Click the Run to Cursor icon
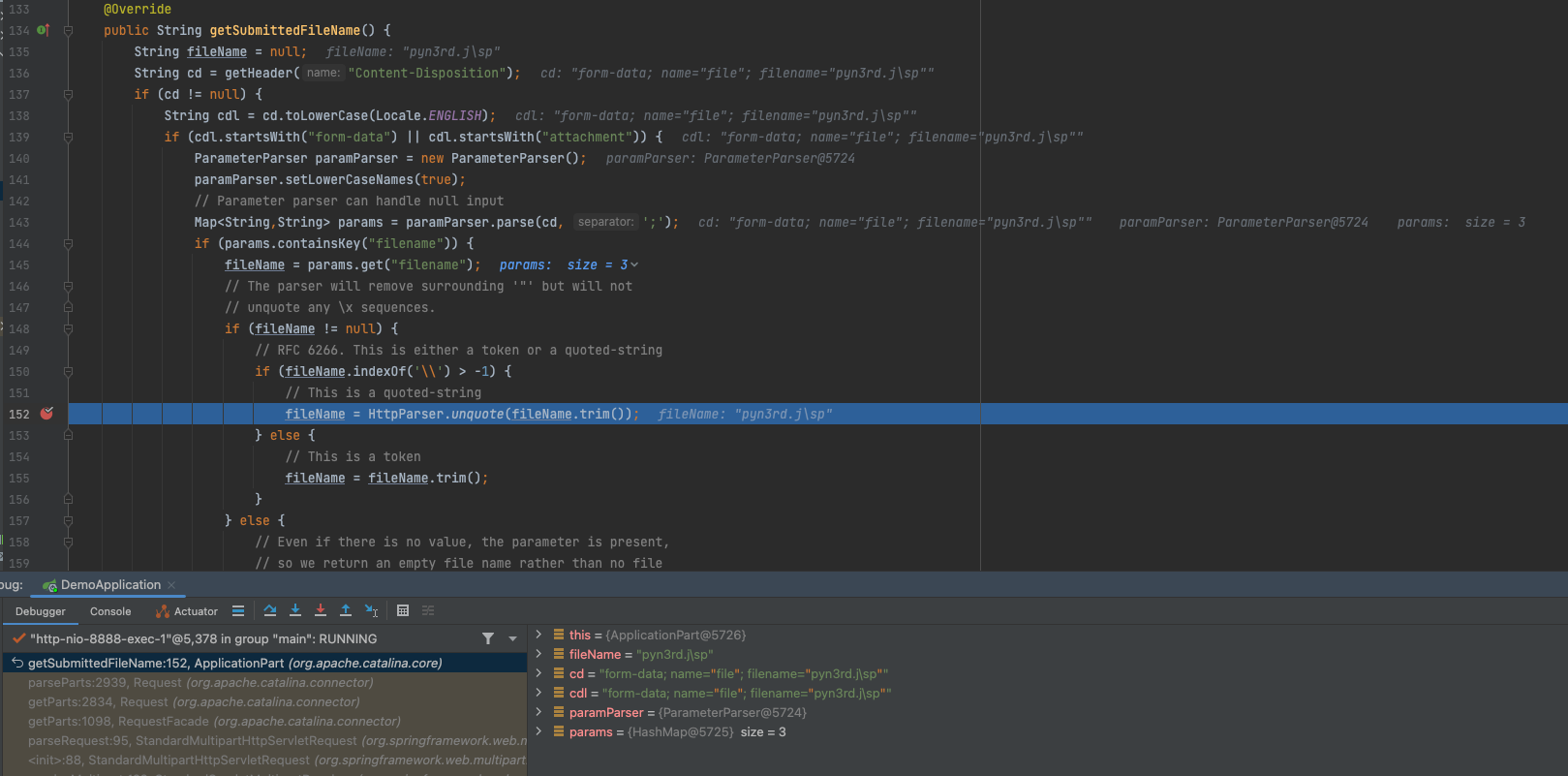 (371, 610)
